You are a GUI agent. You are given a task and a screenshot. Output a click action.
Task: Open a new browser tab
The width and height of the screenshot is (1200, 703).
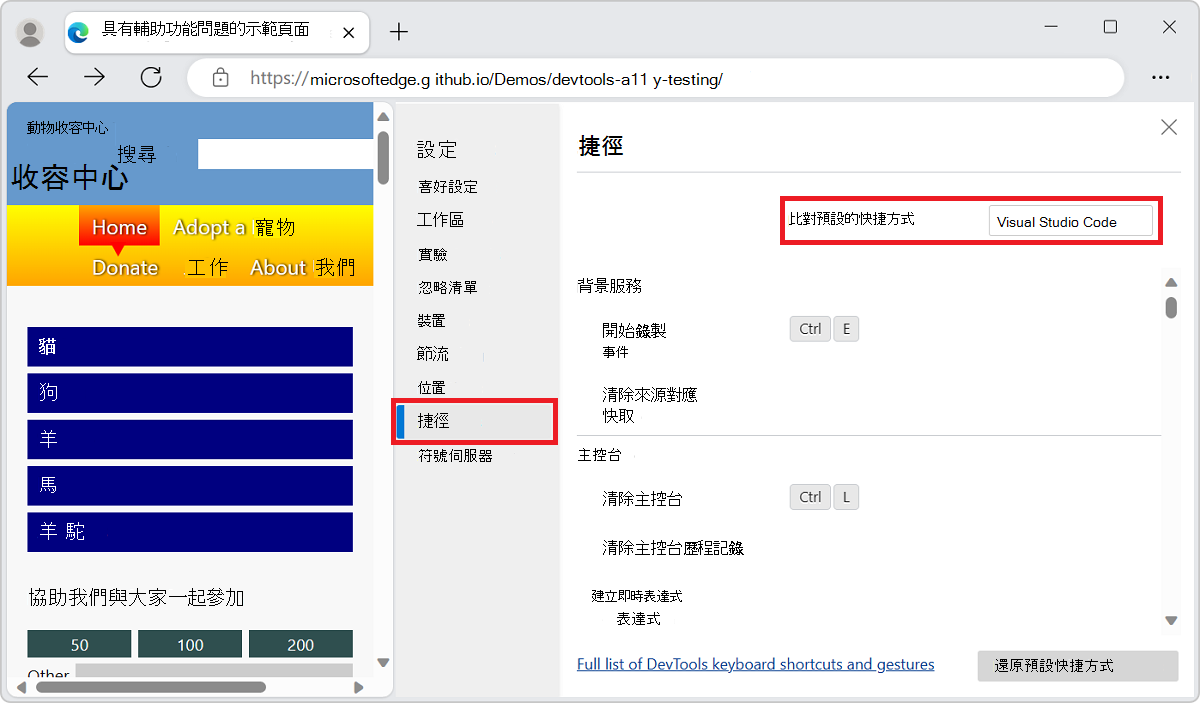pos(398,31)
